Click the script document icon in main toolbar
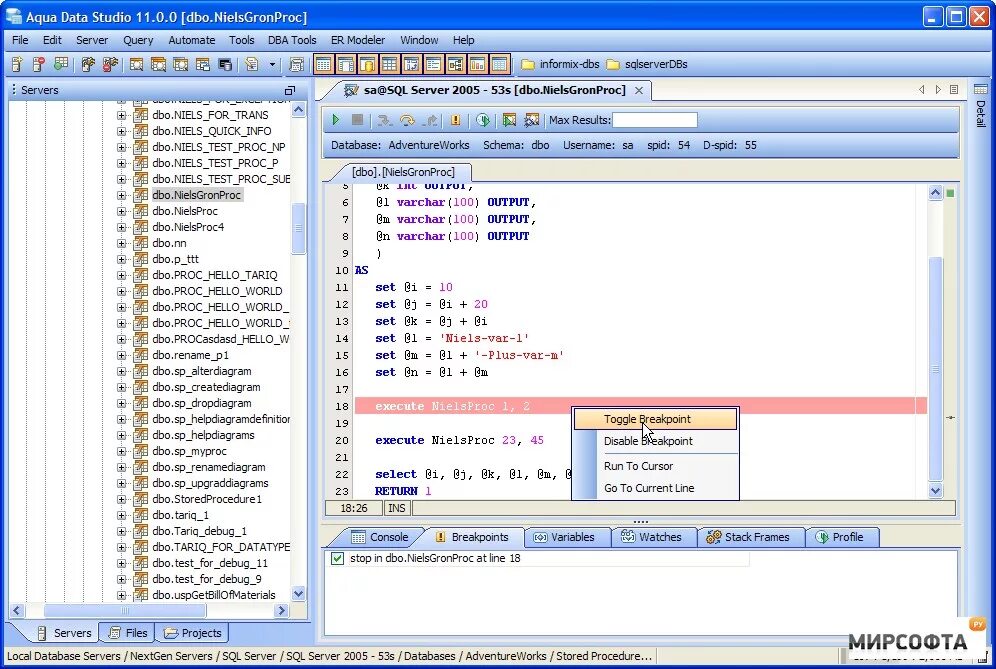 pyautogui.click(x=252, y=64)
